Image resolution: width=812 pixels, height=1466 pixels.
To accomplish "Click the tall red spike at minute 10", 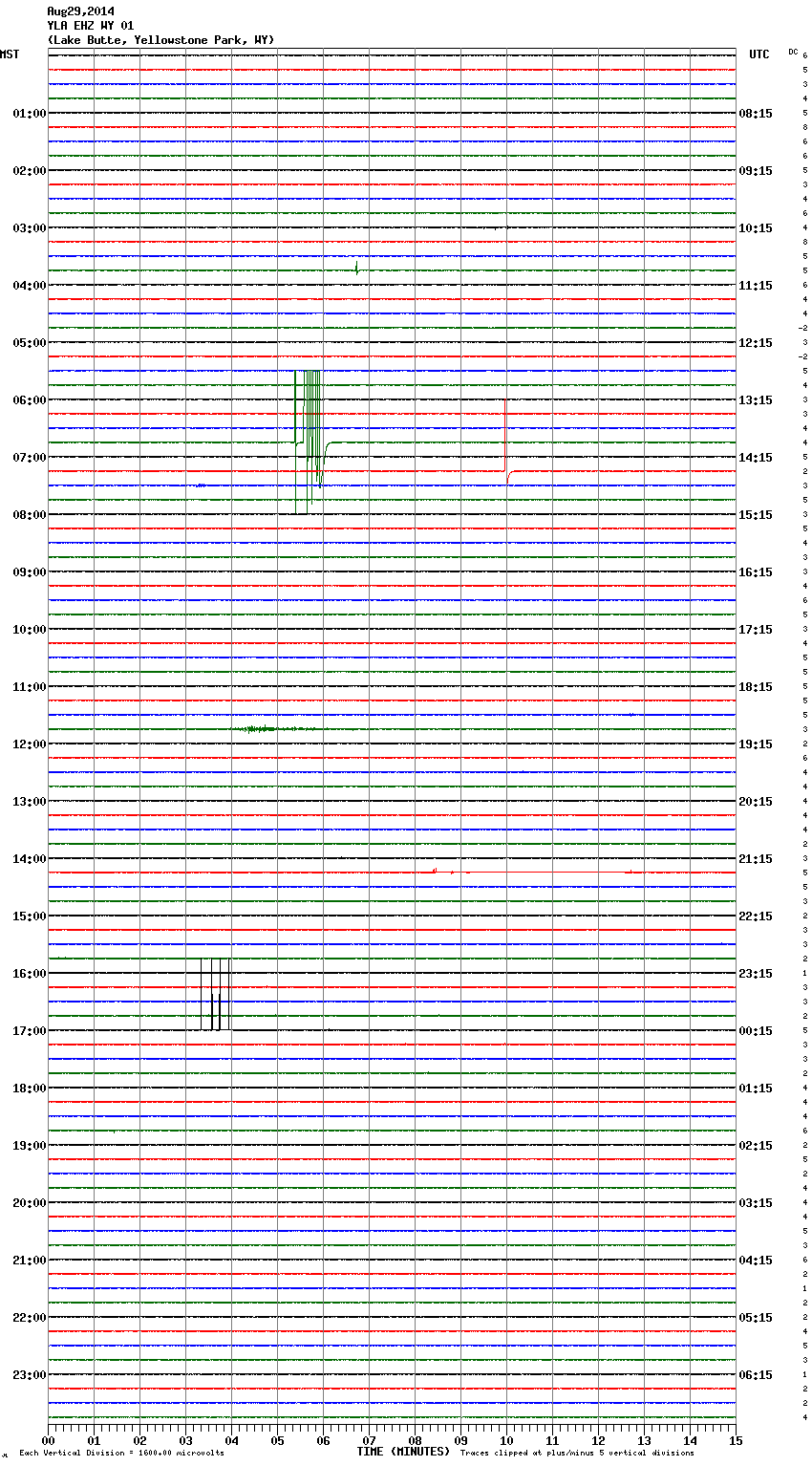I will [x=506, y=440].
